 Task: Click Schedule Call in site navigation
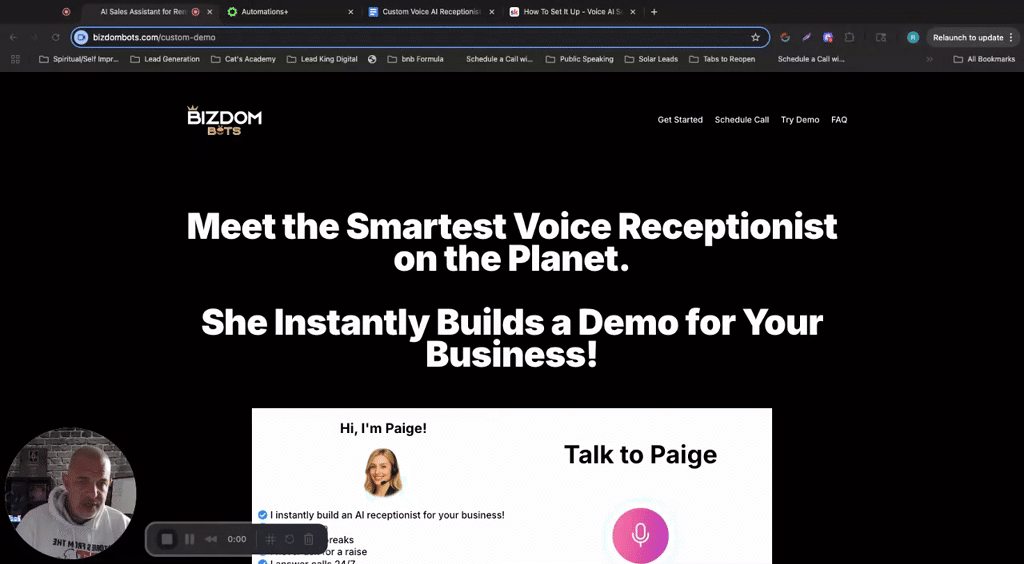(742, 120)
